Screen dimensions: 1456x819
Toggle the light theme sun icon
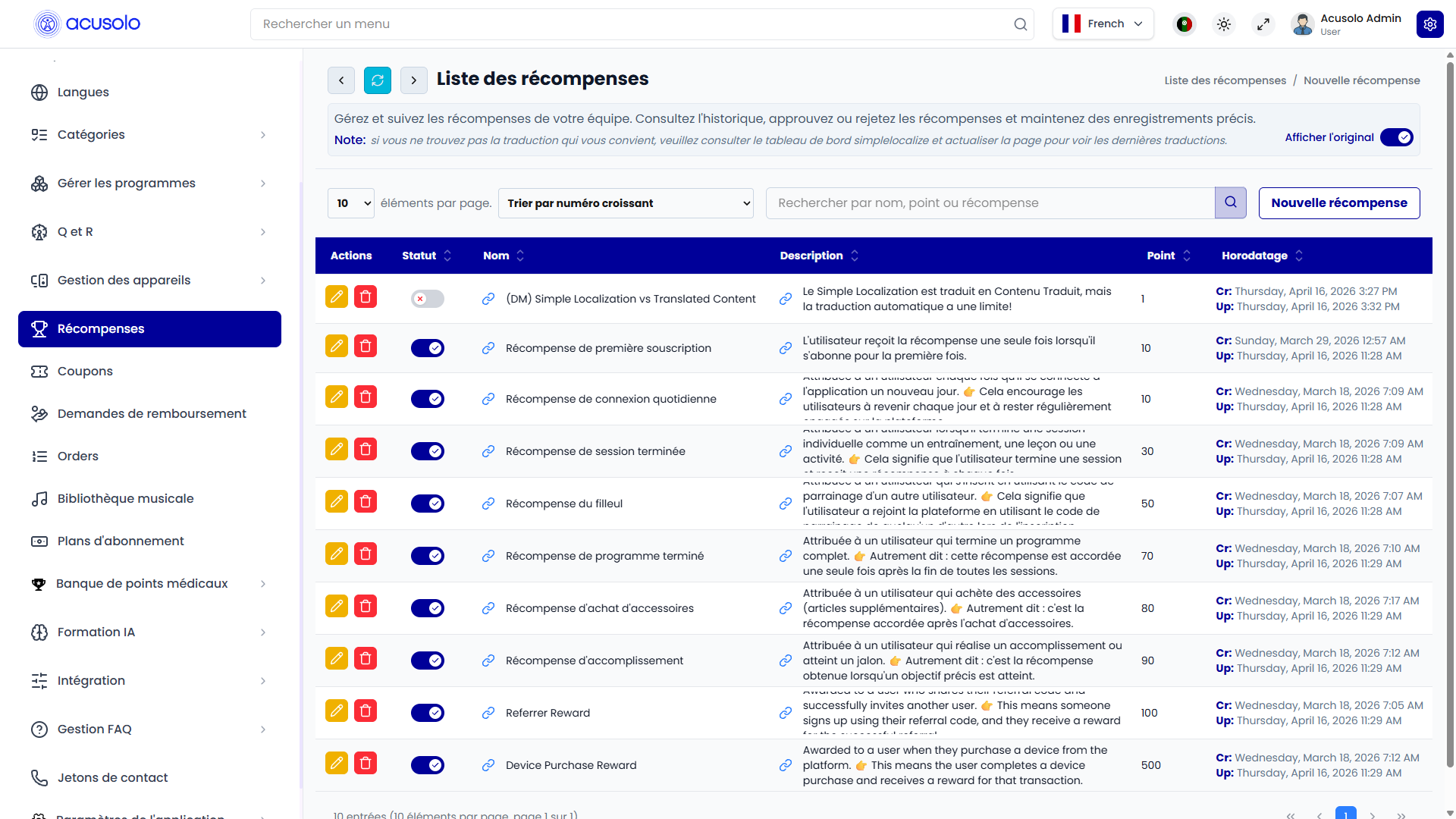coord(1224,24)
